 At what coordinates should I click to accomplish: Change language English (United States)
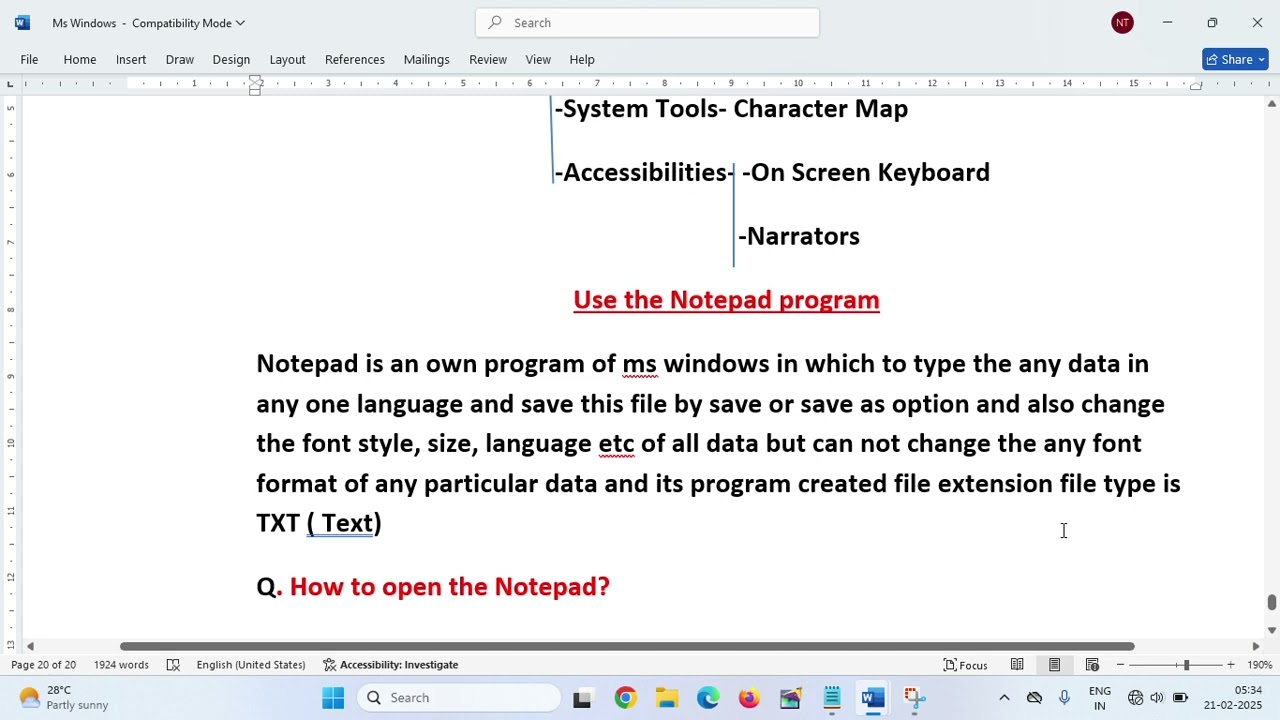pos(250,665)
